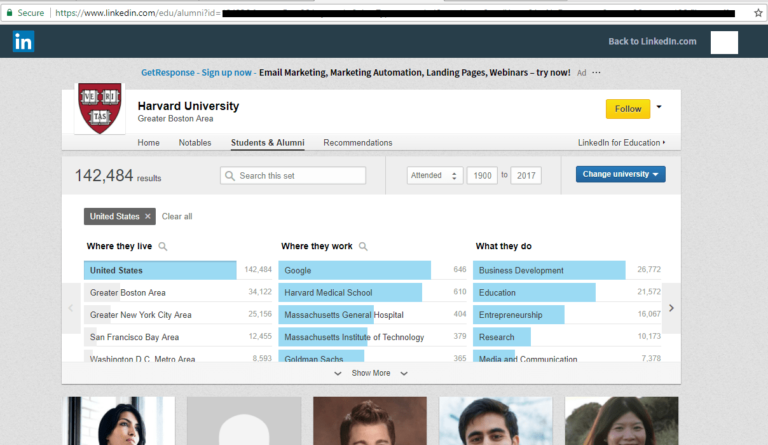The height and width of the screenshot is (445, 768).
Task: Open placeholder silhouette alumni profile card
Action: coord(244,421)
